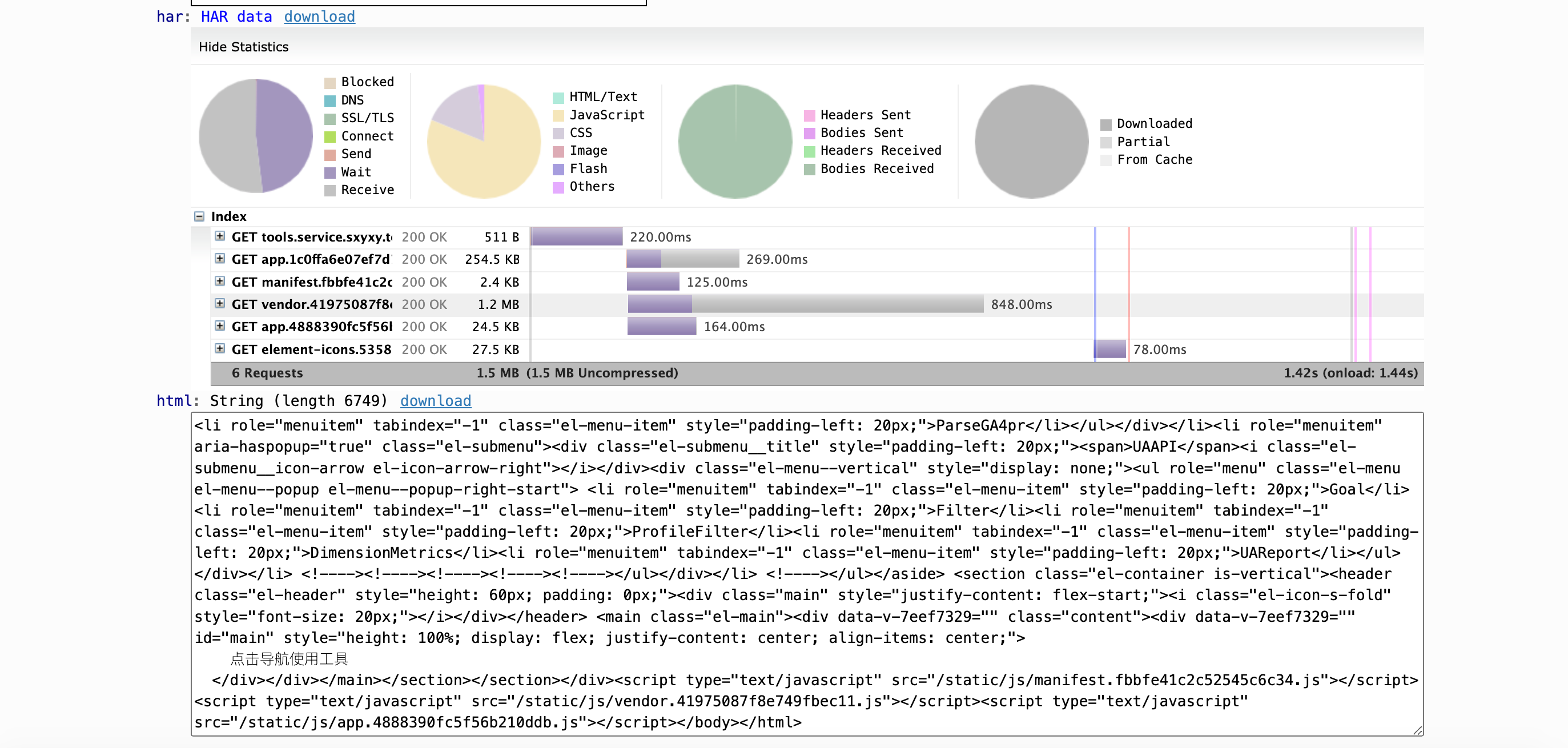Click the 1.42s onload summary text

(1350, 373)
